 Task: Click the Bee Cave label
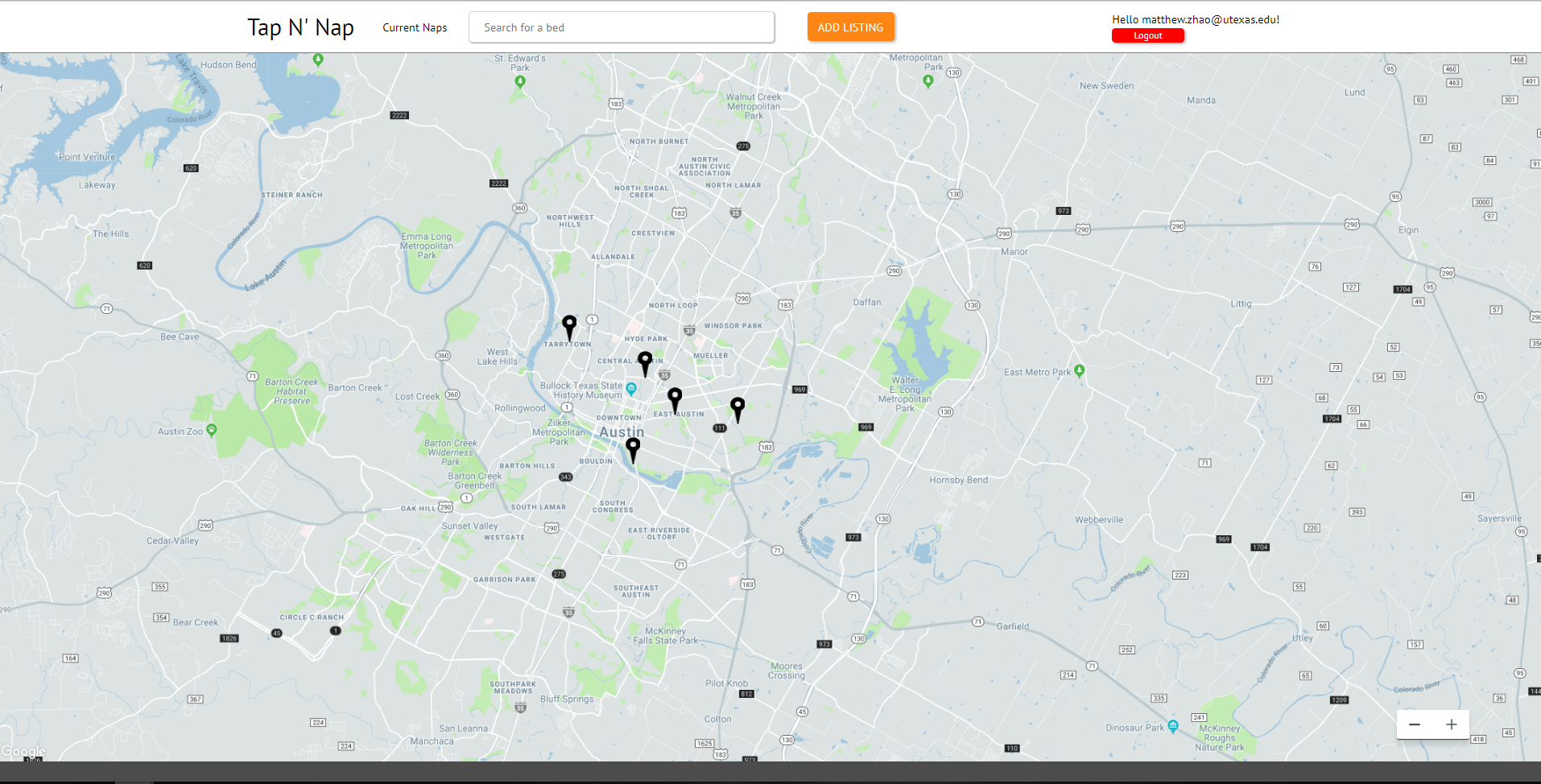pyautogui.click(x=180, y=337)
